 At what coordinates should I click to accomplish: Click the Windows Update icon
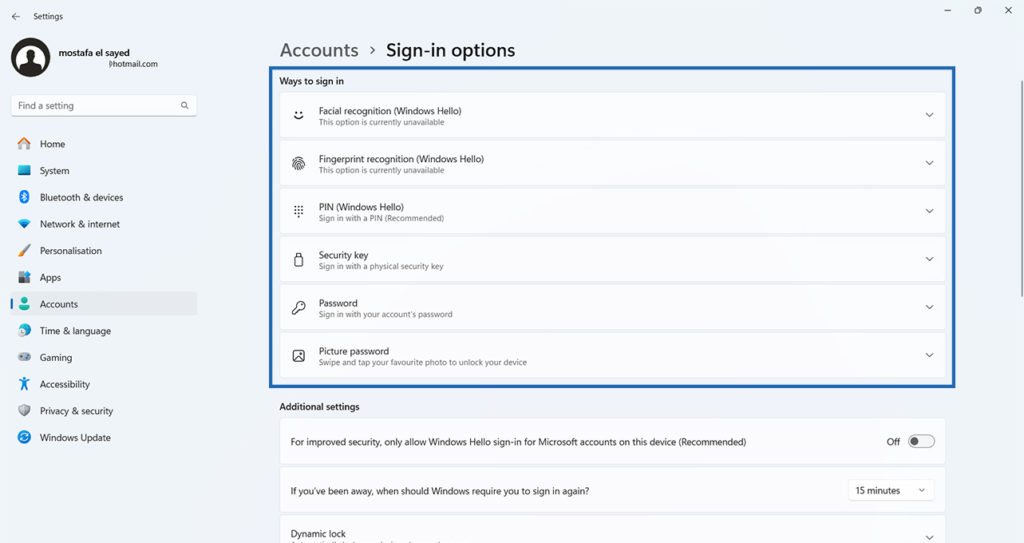(x=24, y=438)
